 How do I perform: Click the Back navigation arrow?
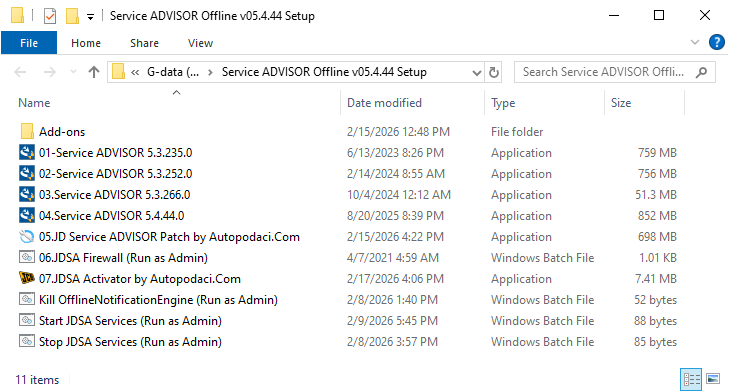20,72
